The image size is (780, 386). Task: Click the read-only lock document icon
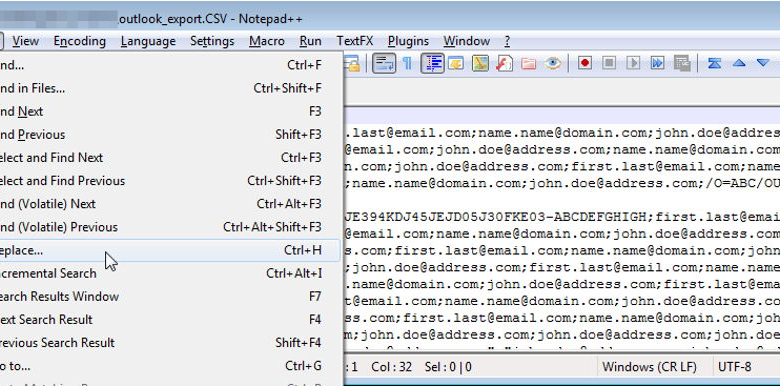[x=352, y=63]
